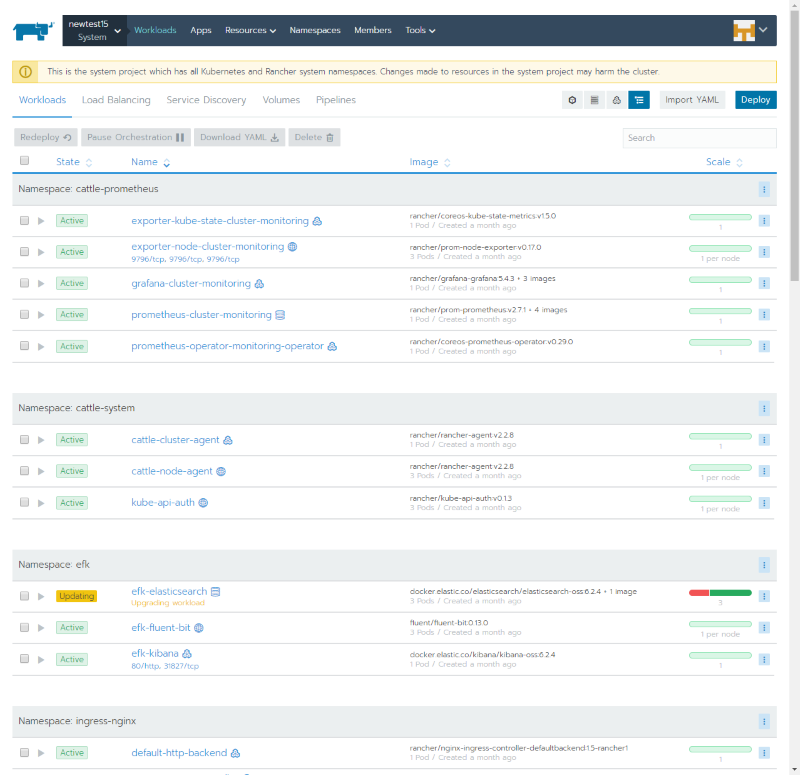
Task: Click the Redeploy button
Action: click(45, 137)
